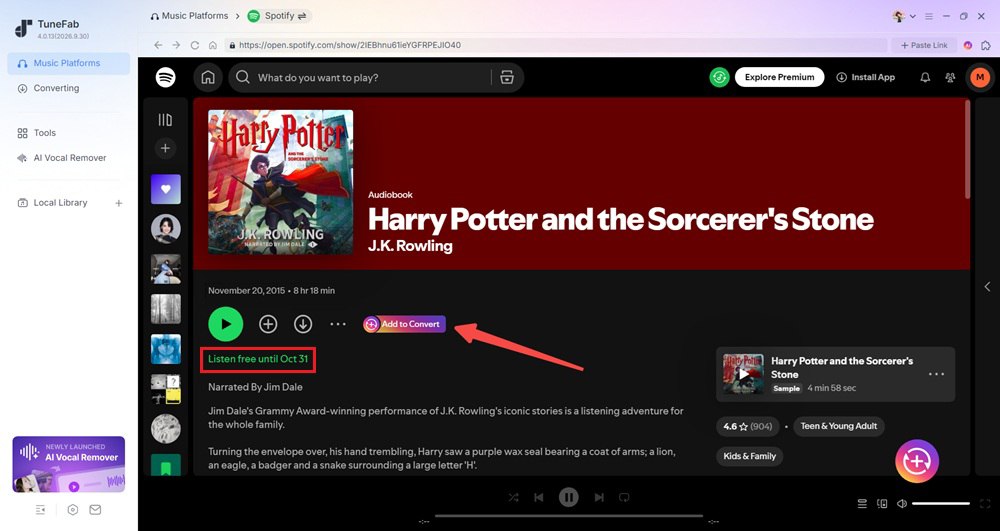1000x531 pixels.
Task: Connect to a device icon
Action: [x=882, y=504]
